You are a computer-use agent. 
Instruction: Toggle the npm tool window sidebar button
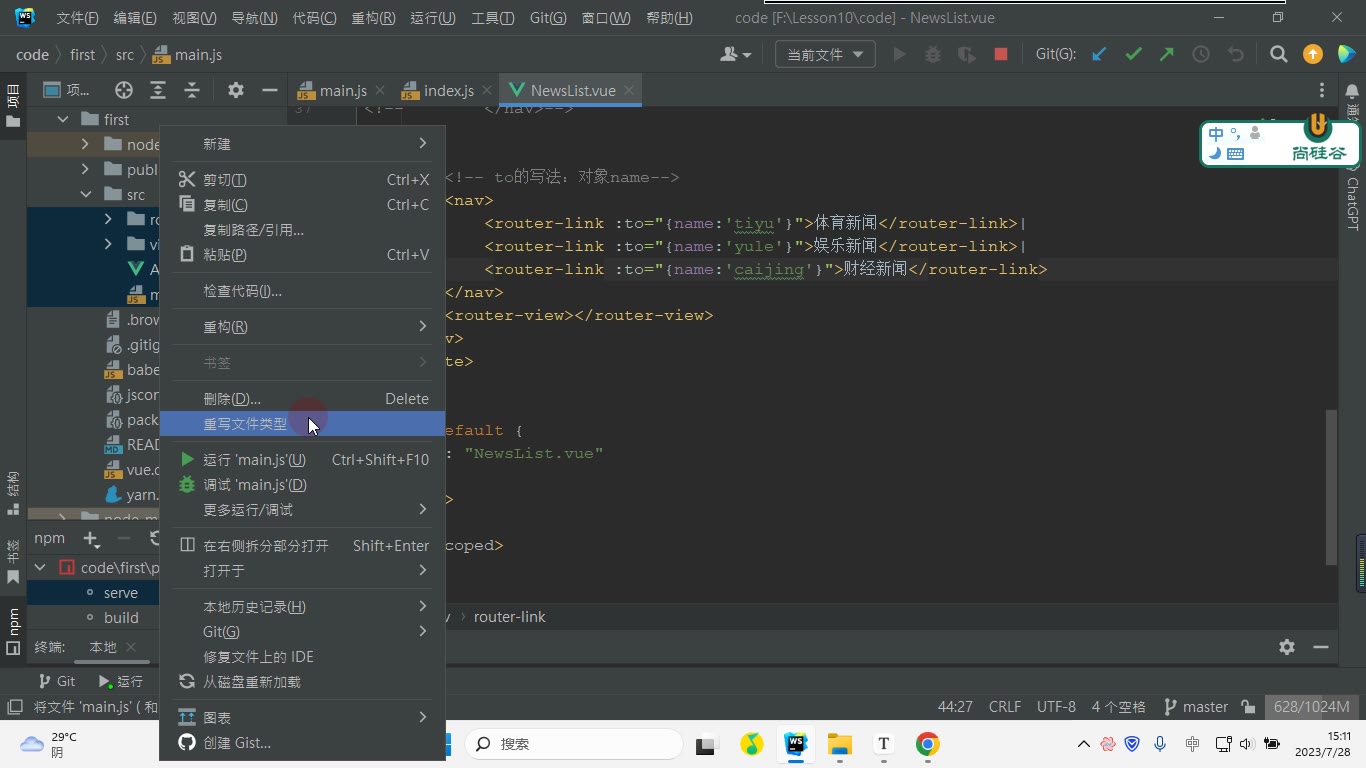coord(13,630)
